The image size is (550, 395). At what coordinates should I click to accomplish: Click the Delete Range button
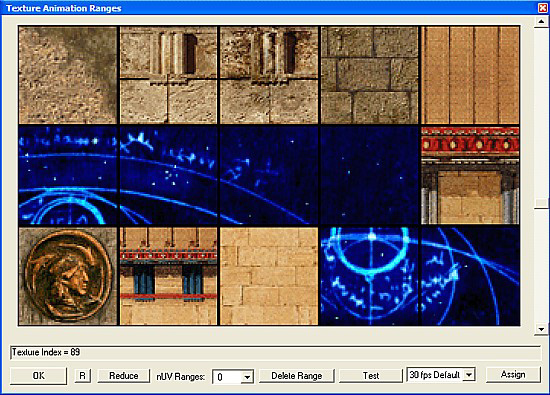[296, 376]
